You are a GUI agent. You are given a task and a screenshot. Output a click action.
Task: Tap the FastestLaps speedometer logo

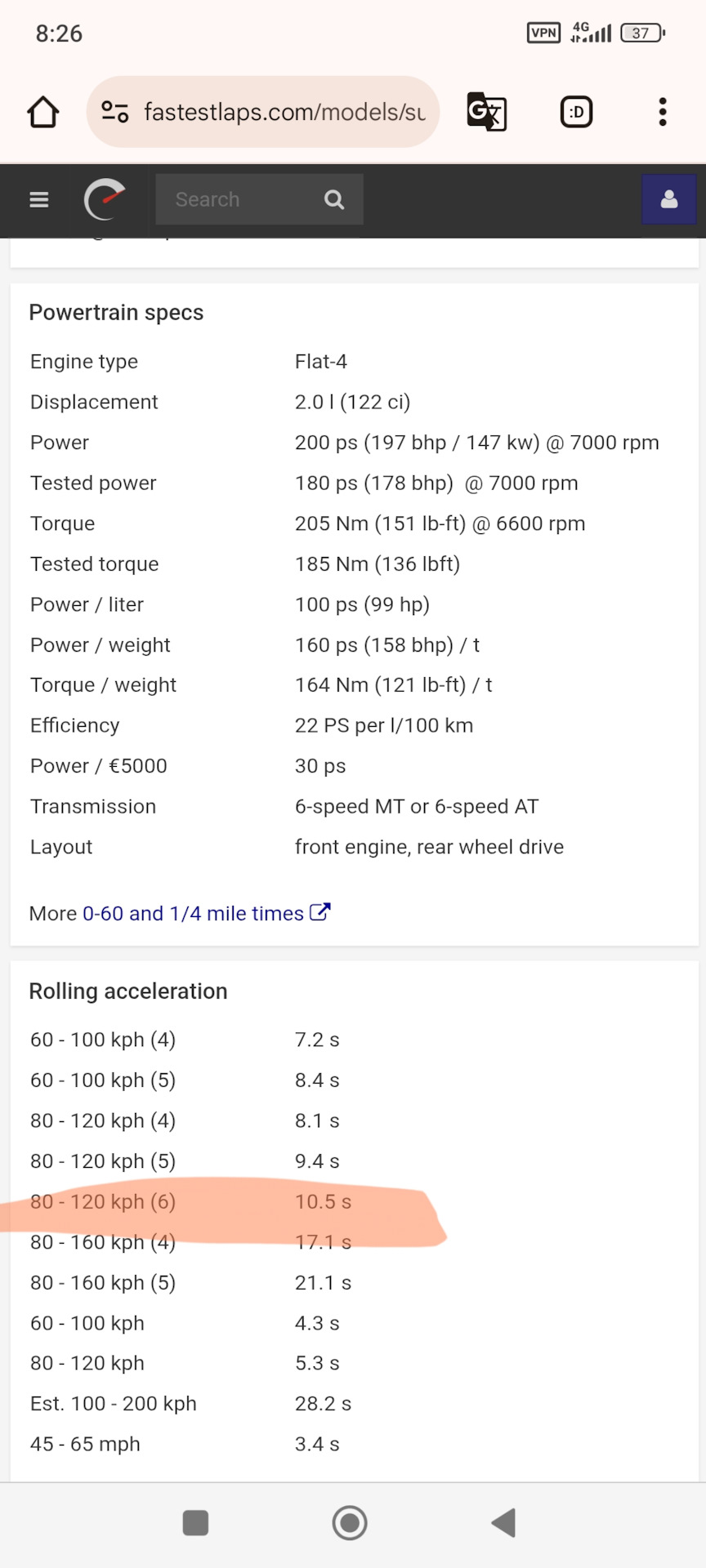click(x=105, y=199)
